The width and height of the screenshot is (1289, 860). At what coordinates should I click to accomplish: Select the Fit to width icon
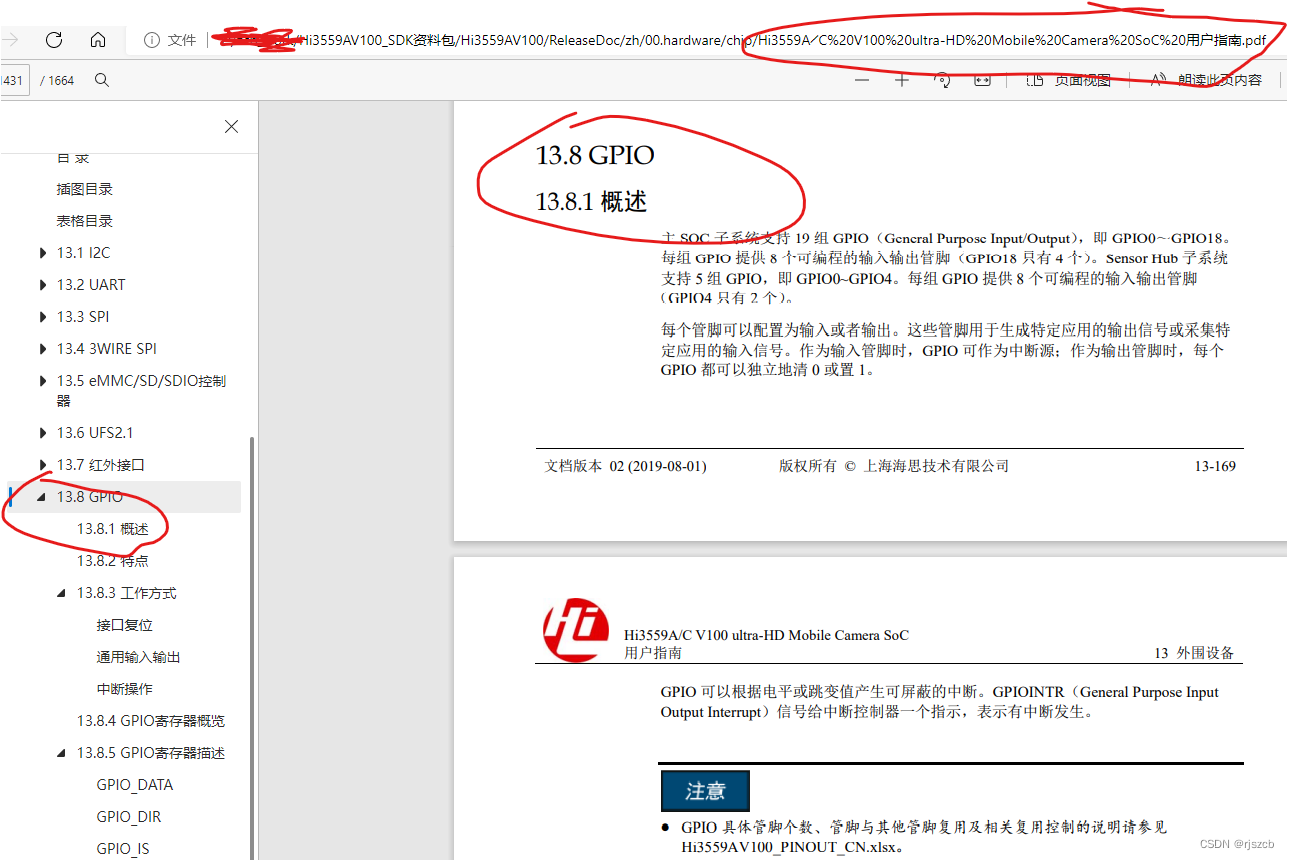981,80
